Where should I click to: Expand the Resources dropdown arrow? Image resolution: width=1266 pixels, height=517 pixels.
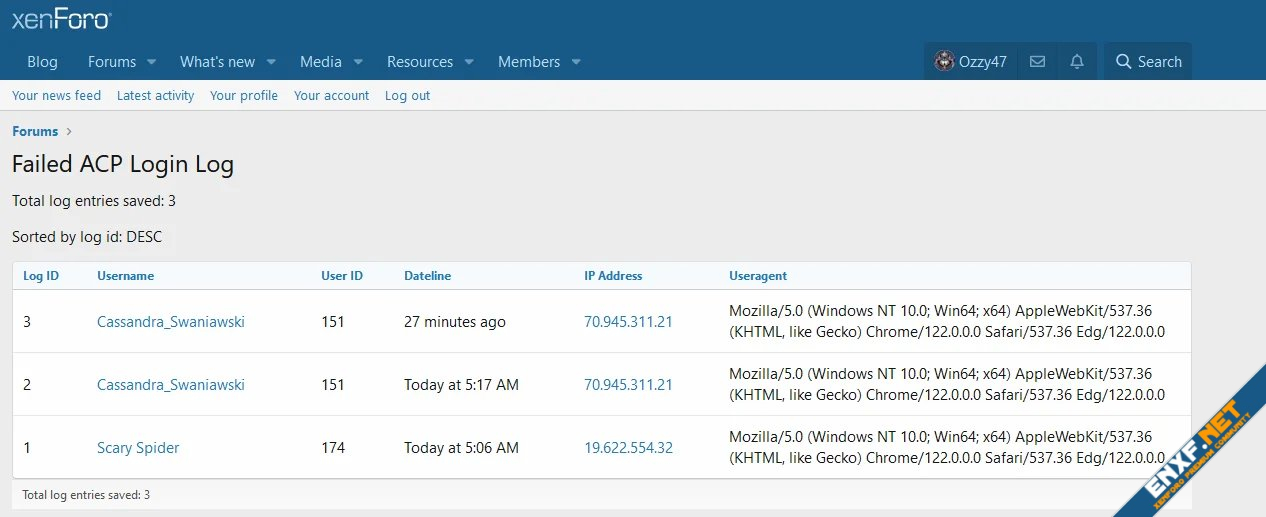470,62
